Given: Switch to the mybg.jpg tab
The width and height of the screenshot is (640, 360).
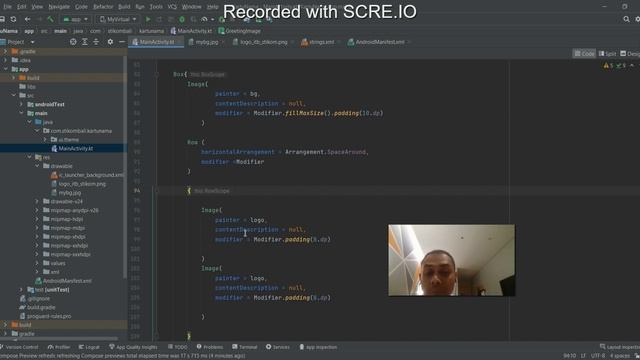Looking at the screenshot, I should pyautogui.click(x=207, y=42).
